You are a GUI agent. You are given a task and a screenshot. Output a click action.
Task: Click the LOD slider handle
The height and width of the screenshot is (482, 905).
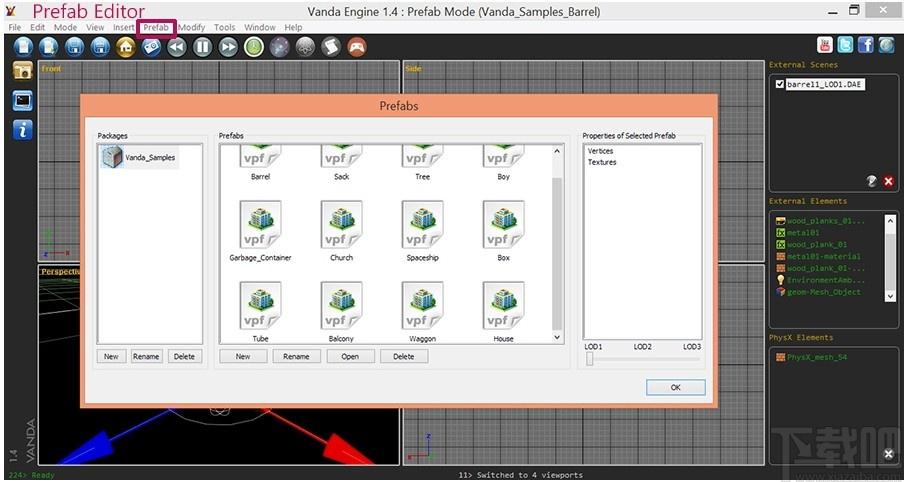[590, 359]
